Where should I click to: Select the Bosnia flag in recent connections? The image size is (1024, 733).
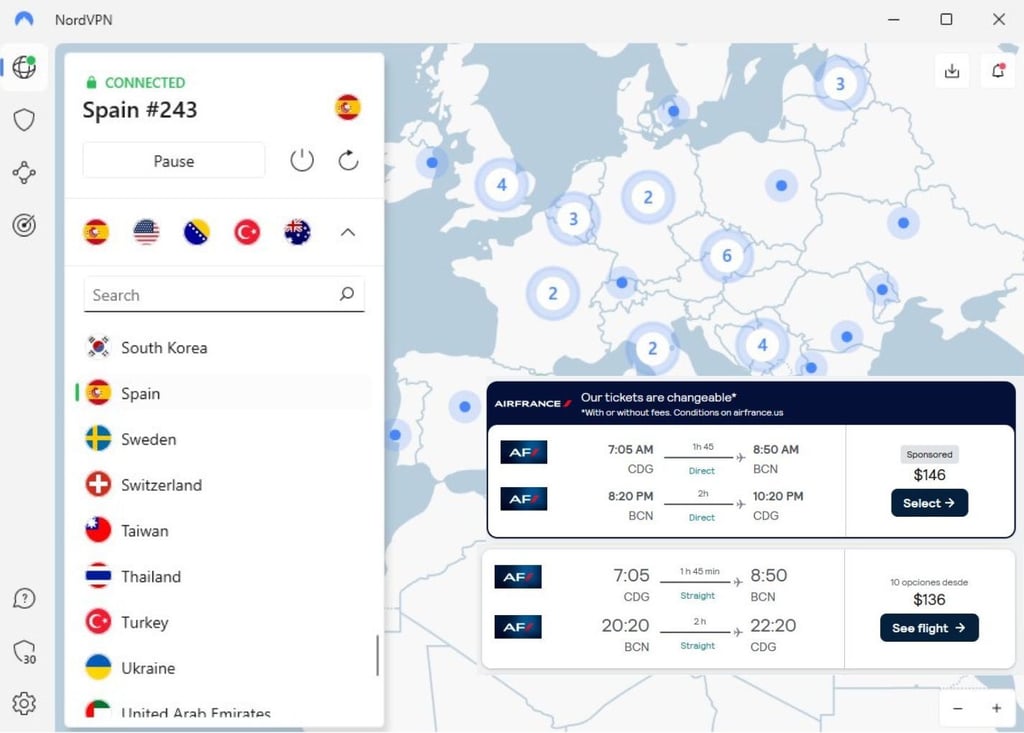click(x=197, y=232)
